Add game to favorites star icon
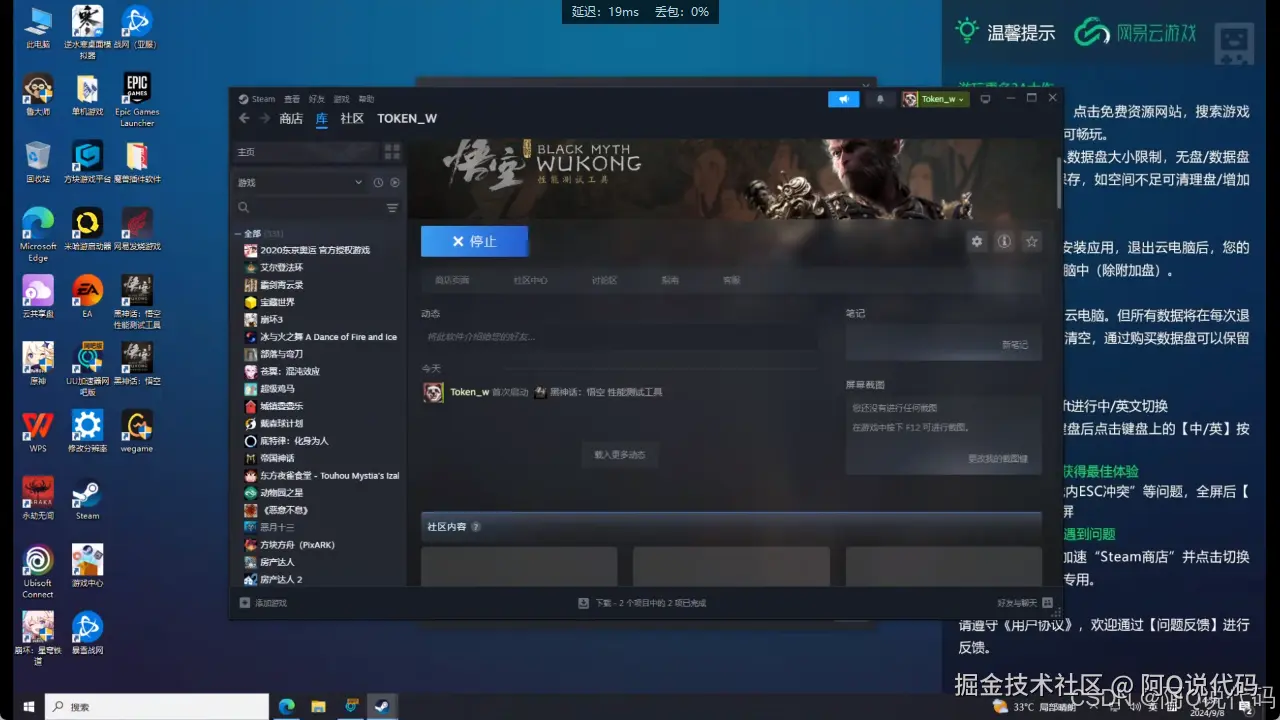1280x720 pixels. click(1032, 241)
